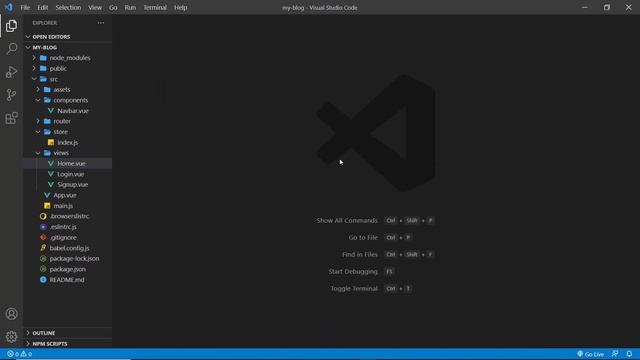Image resolution: width=640 pixels, height=360 pixels.
Task: Open the Run menu
Action: tap(130, 7)
